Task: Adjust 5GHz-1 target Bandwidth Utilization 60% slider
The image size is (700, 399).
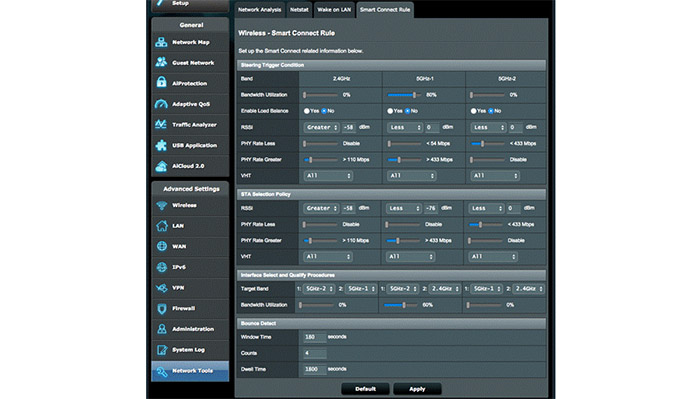Action: coord(400,305)
